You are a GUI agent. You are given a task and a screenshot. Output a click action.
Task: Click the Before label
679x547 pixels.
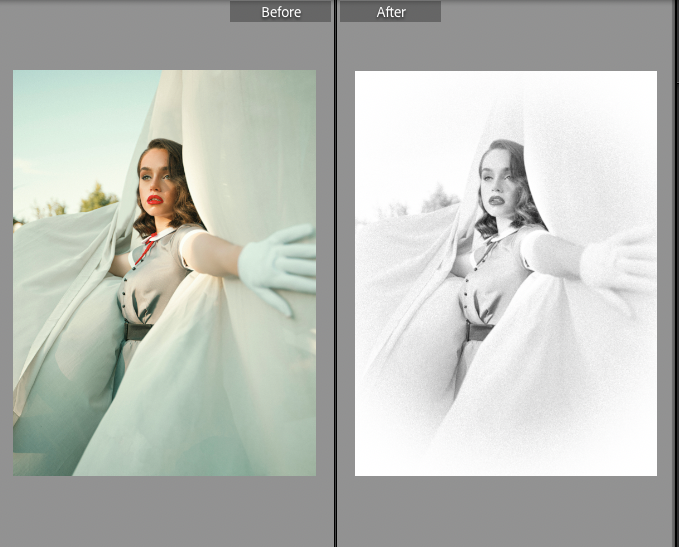coord(280,12)
